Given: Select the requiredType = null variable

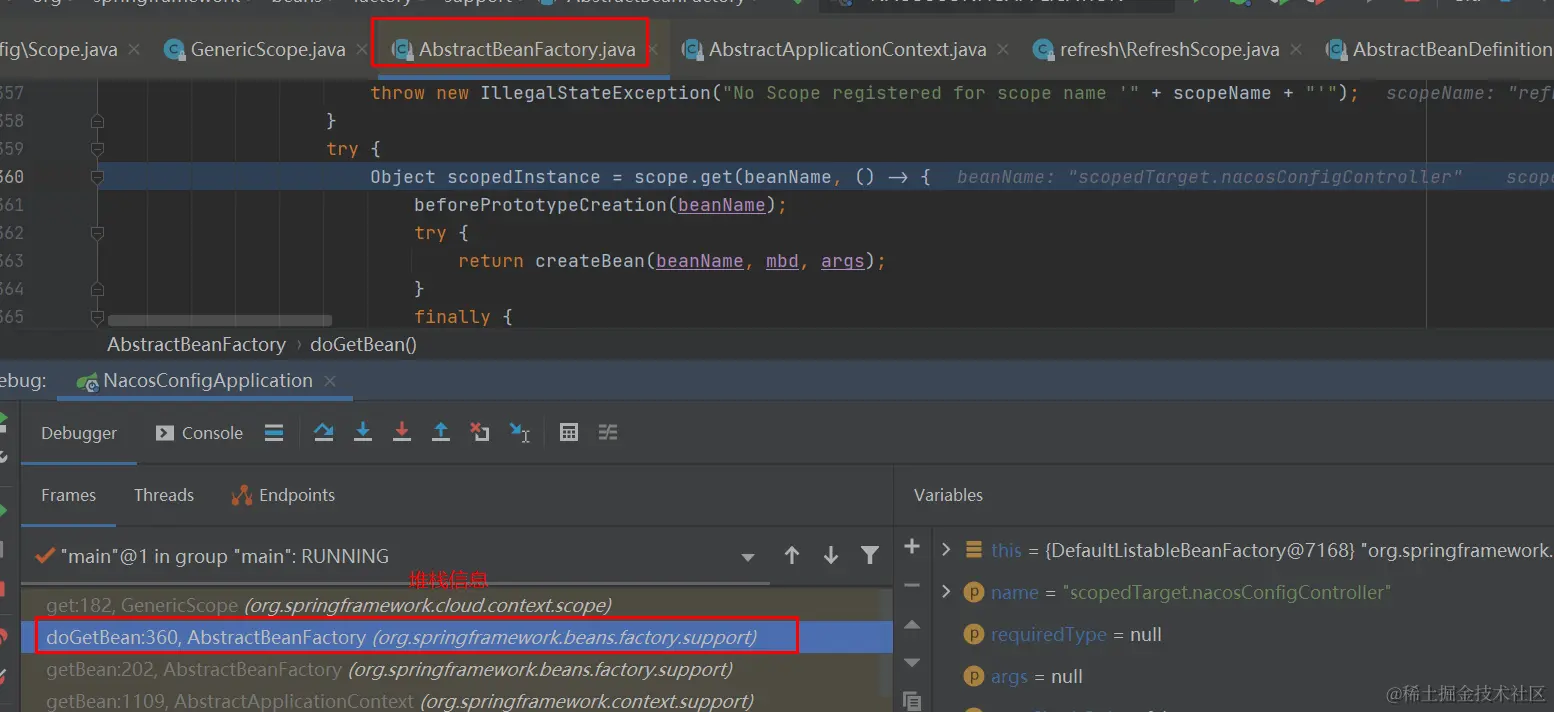Looking at the screenshot, I should click(1244, 634).
